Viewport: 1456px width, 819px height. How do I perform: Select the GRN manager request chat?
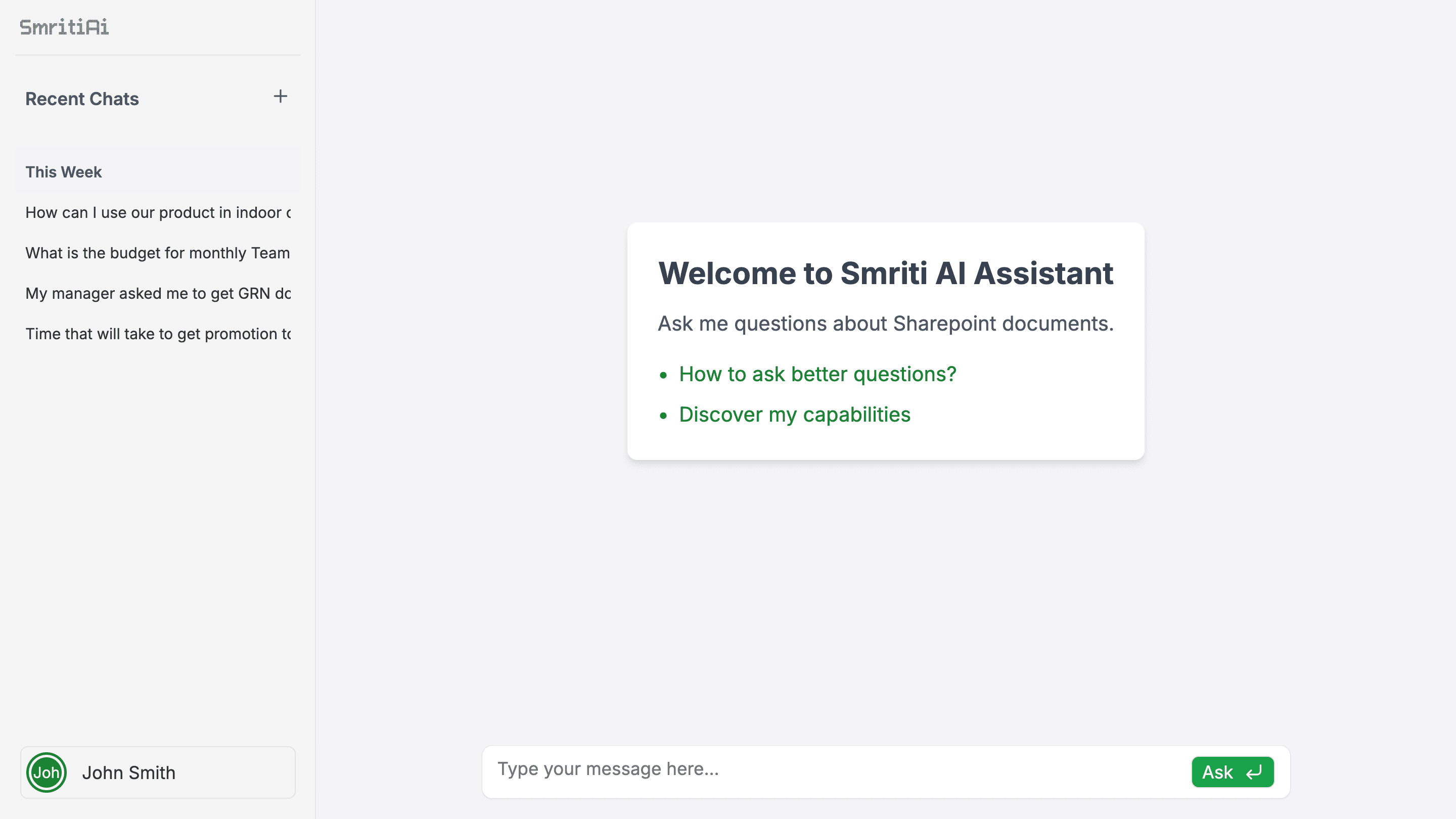pos(158,293)
